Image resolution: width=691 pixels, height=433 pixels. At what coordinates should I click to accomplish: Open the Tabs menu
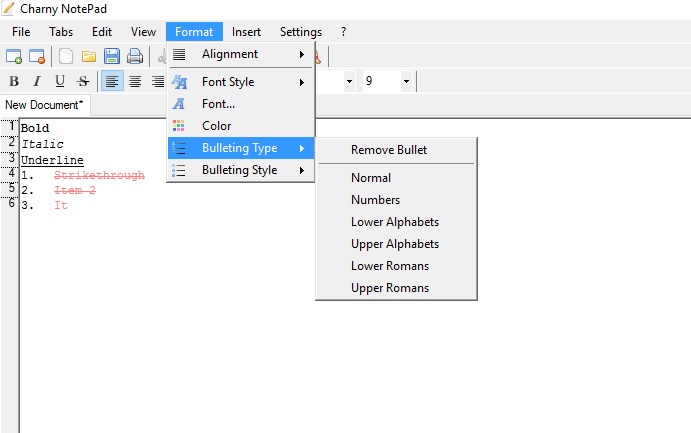click(61, 32)
